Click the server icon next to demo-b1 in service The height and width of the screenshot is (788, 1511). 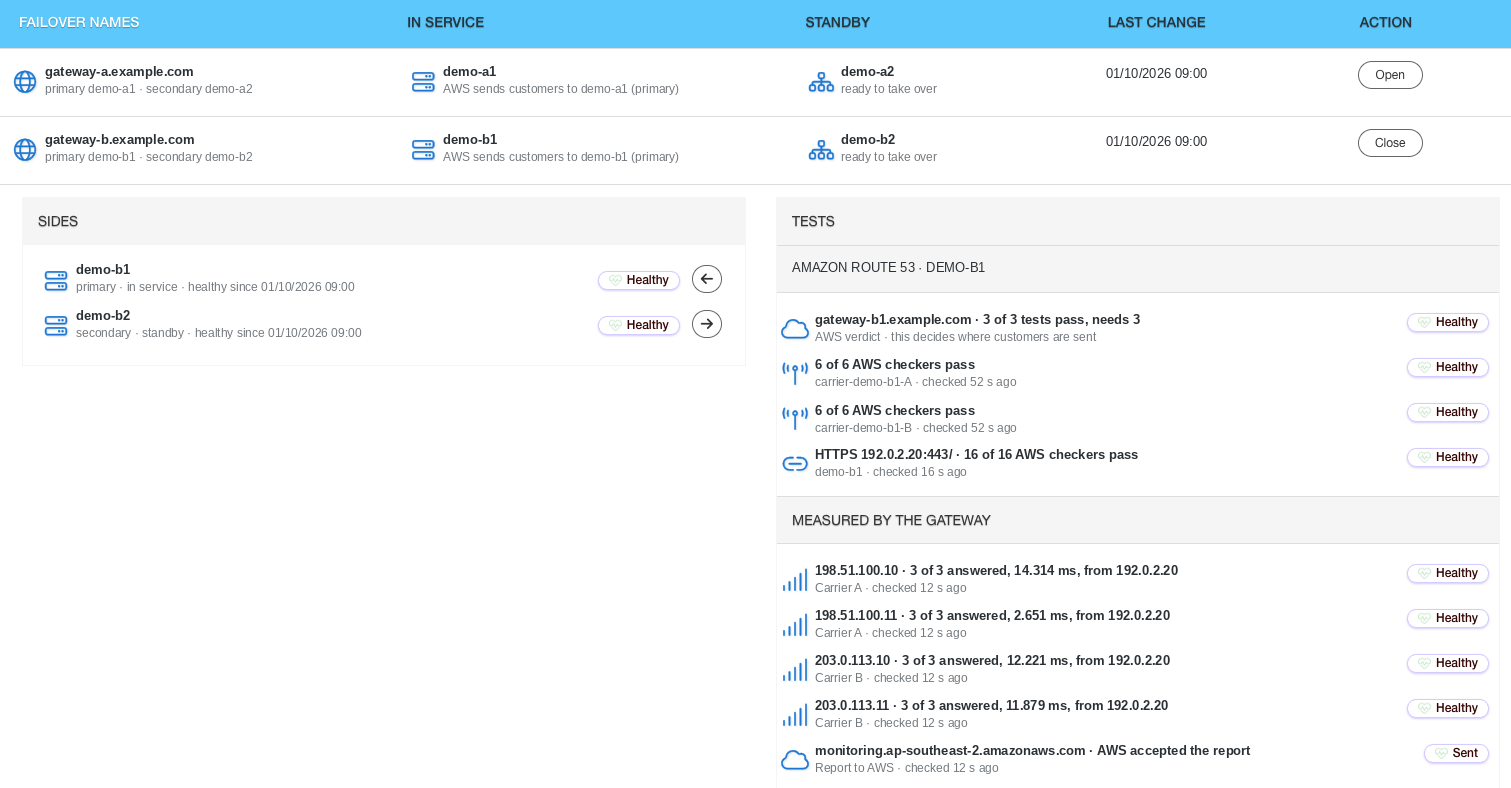point(423,150)
